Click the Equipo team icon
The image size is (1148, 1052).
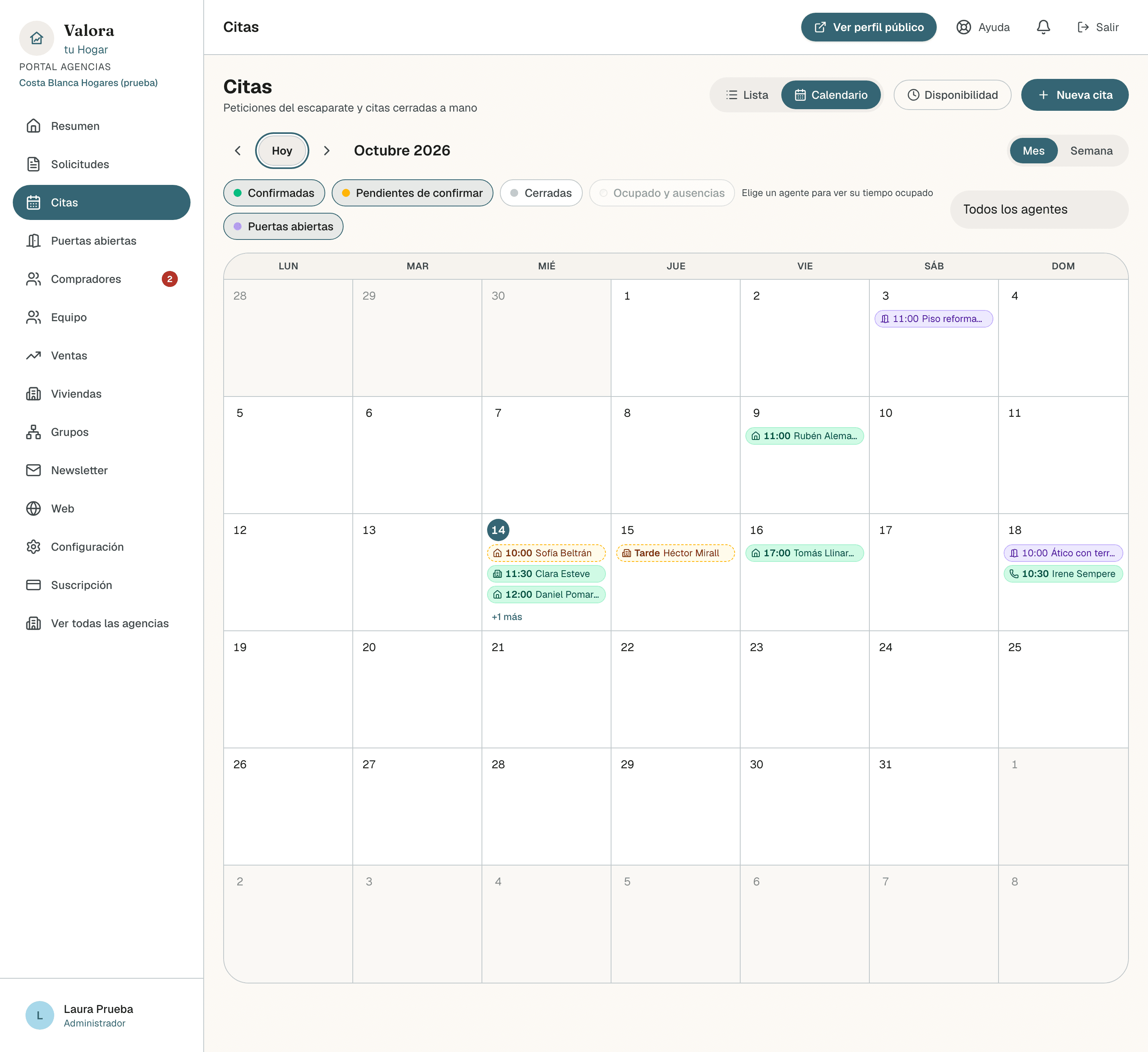(x=33, y=317)
